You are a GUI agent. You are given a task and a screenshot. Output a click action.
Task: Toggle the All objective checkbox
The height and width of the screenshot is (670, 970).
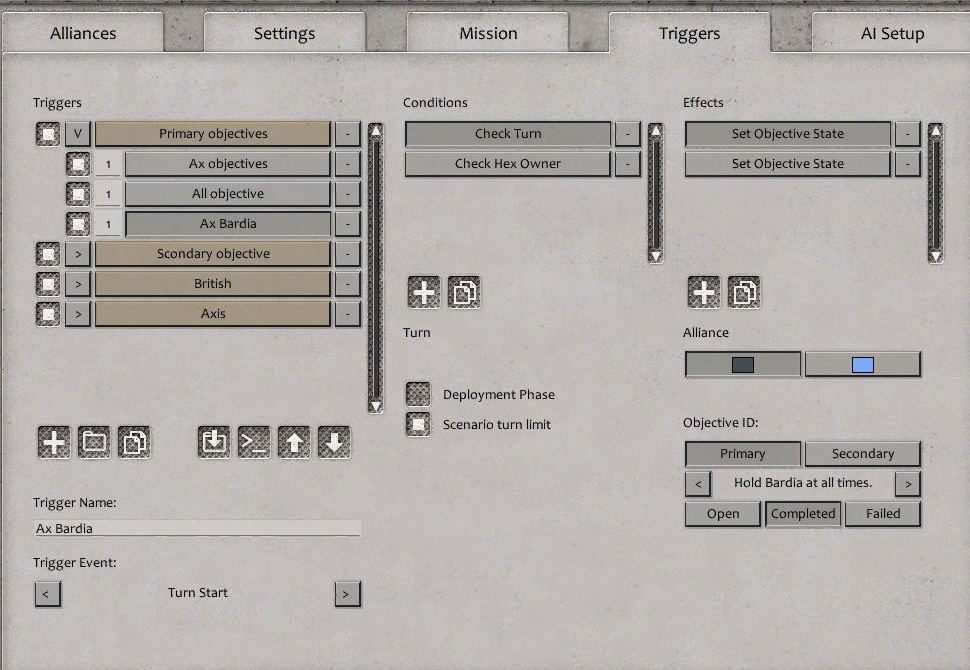coord(78,194)
